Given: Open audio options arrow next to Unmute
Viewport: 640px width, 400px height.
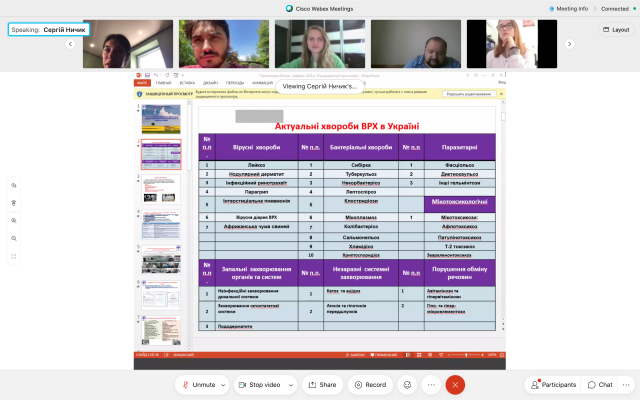Looking at the screenshot, I should point(223,385).
